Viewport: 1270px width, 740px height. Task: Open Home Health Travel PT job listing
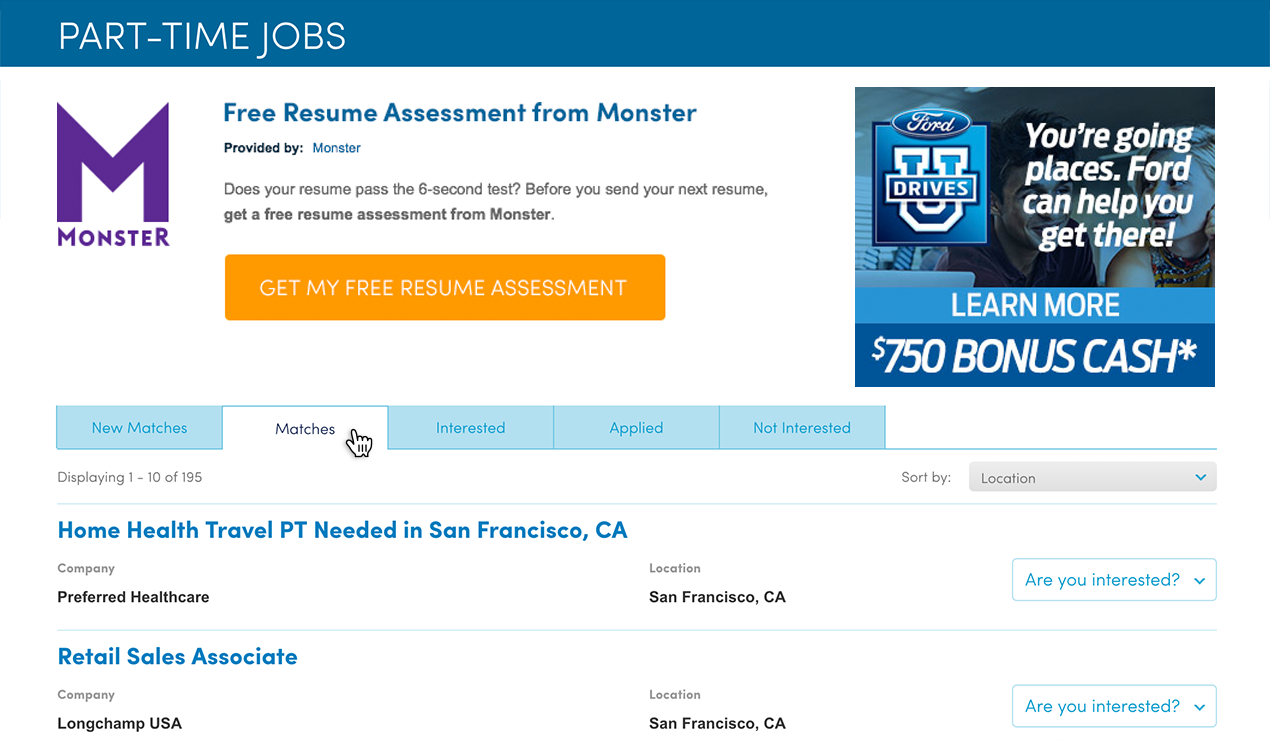click(x=342, y=530)
